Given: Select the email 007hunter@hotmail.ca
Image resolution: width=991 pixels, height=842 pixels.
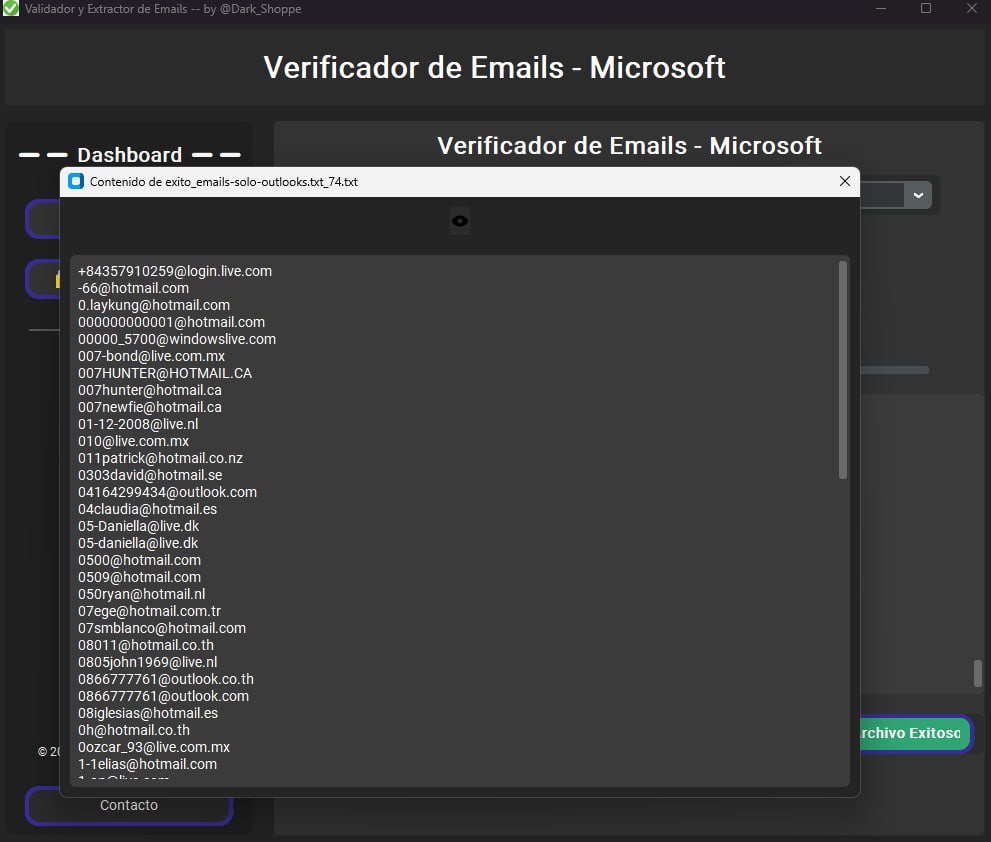Looking at the screenshot, I should tap(148, 390).
